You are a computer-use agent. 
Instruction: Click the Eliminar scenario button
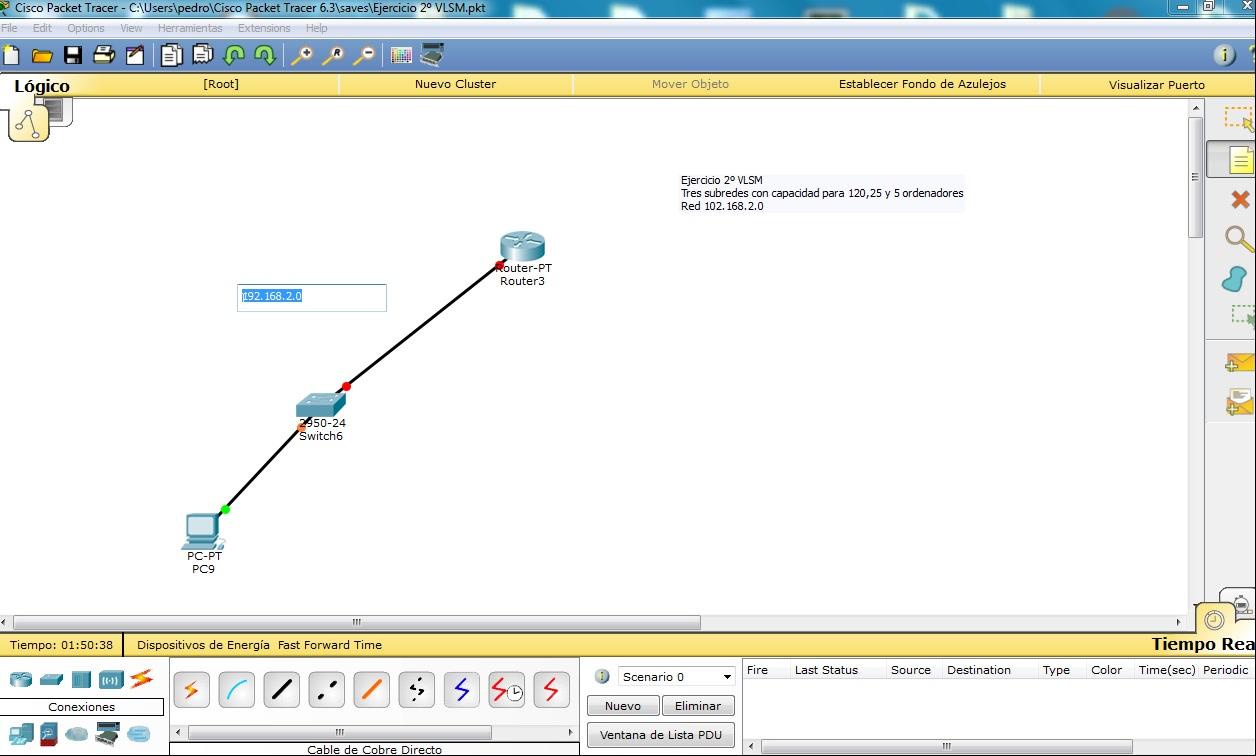(698, 706)
